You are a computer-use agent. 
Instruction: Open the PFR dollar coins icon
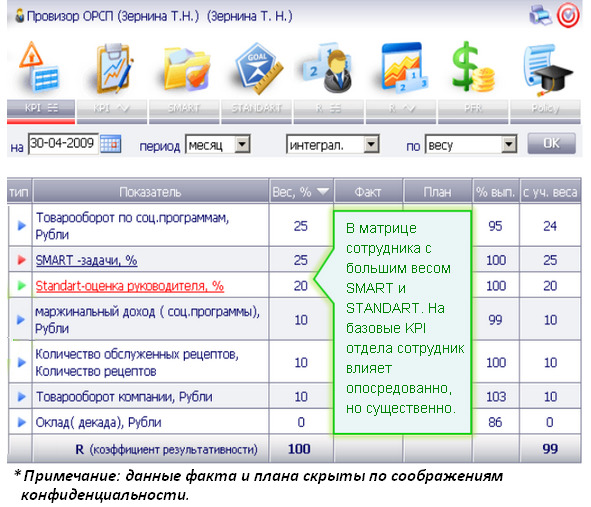click(473, 67)
